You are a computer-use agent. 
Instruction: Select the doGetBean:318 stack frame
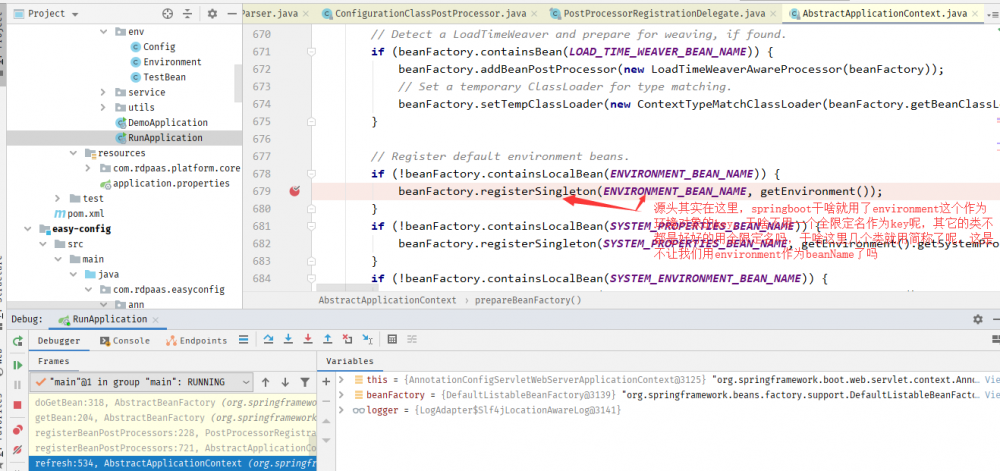(173, 403)
